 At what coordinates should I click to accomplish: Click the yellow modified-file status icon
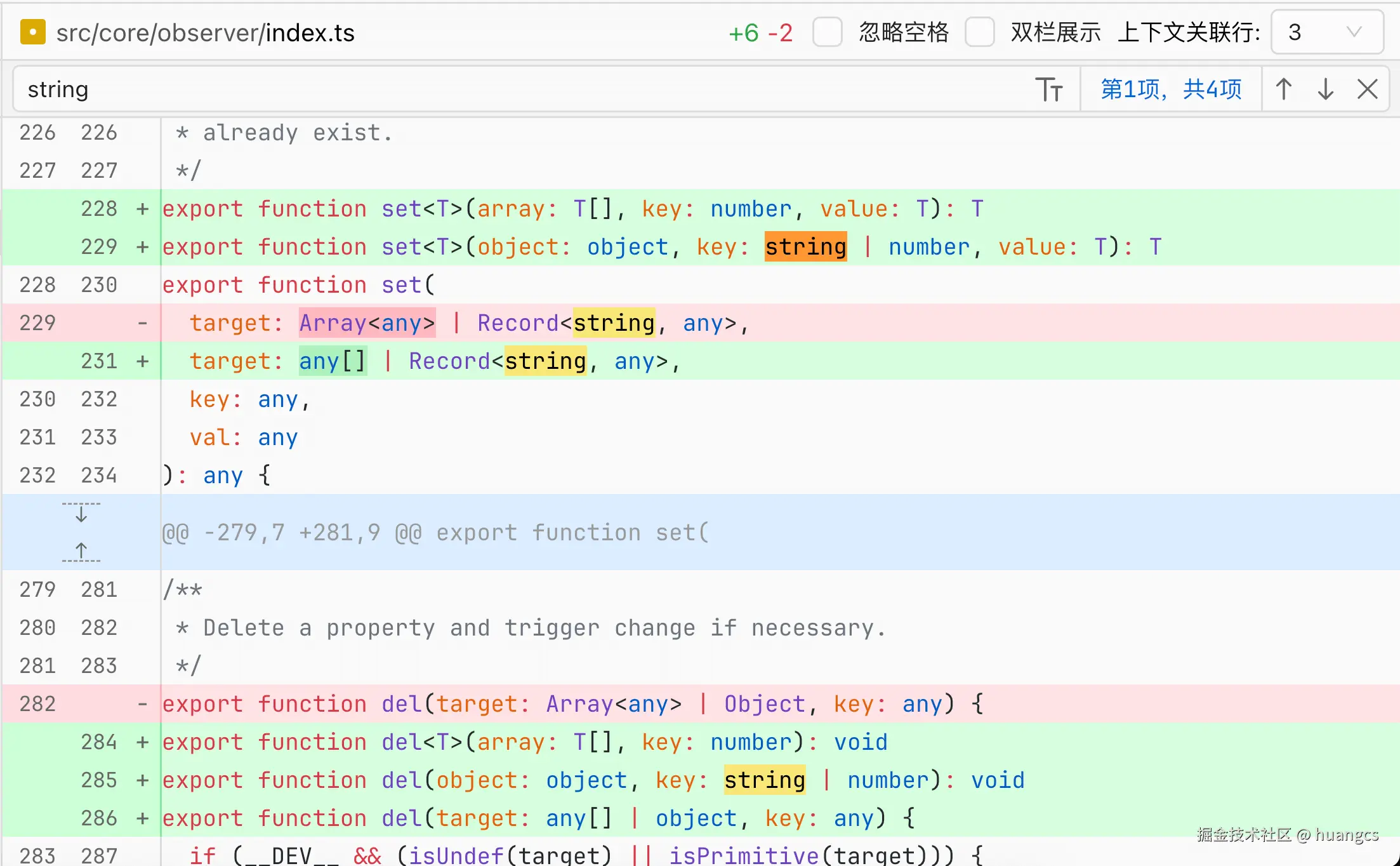33,32
